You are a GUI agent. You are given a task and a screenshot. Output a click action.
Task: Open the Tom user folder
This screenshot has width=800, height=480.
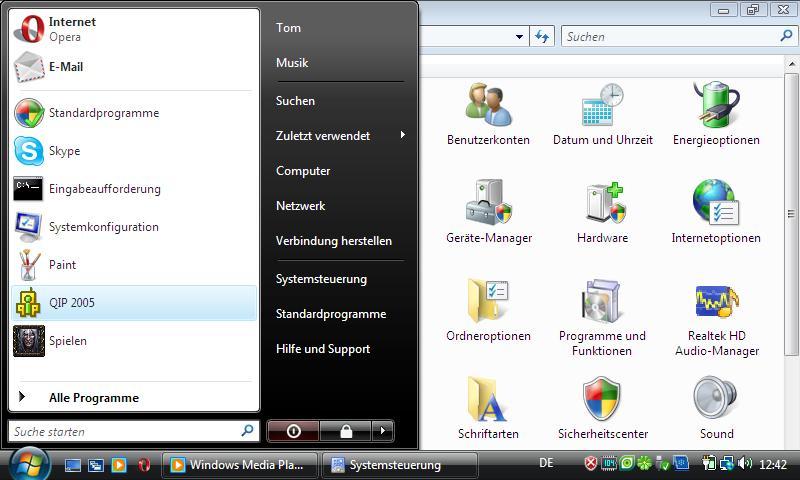pyautogui.click(x=288, y=28)
